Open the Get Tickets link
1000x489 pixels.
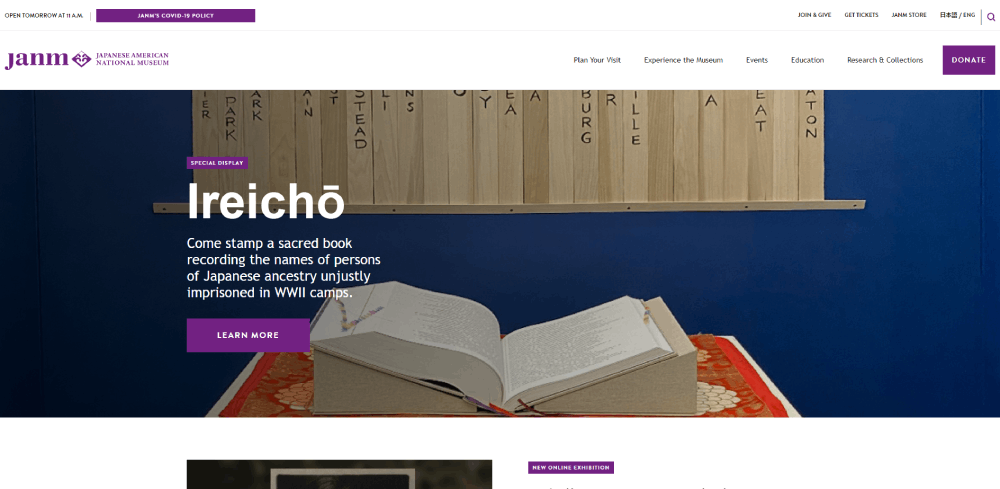(861, 15)
